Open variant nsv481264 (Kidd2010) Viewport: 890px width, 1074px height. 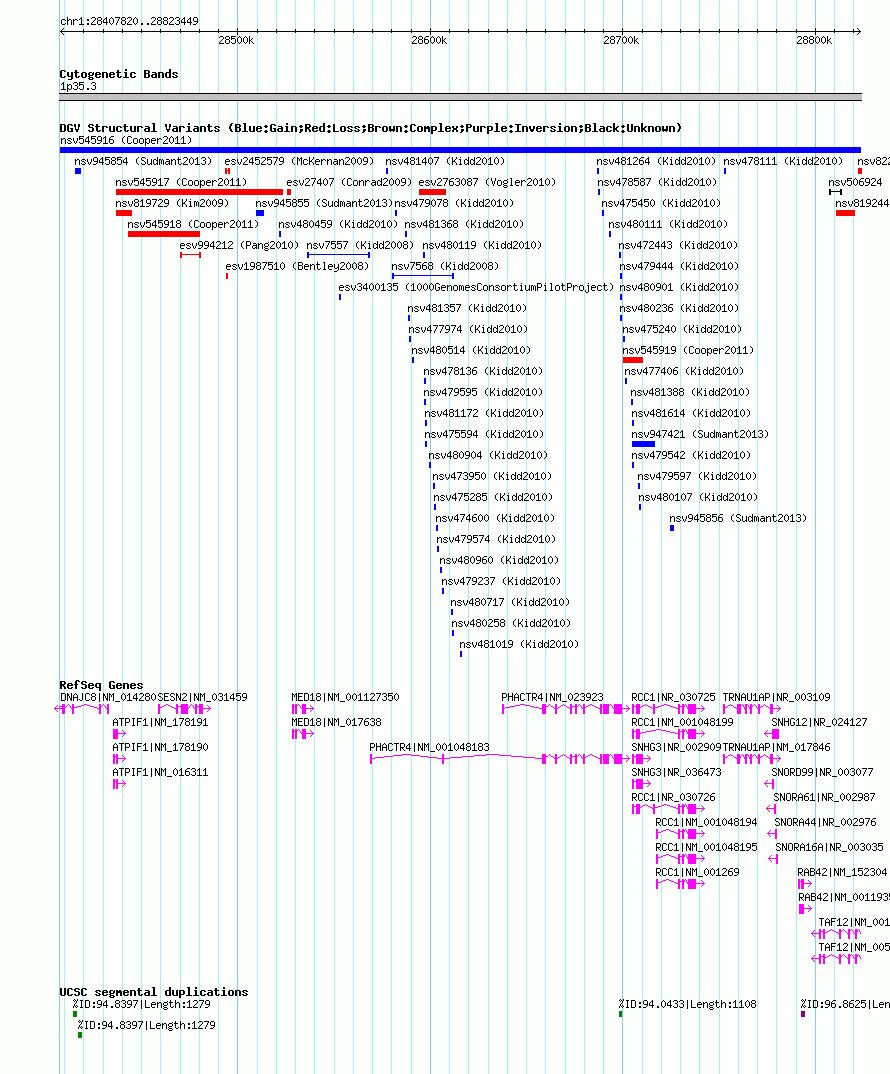pyautogui.click(x=656, y=162)
